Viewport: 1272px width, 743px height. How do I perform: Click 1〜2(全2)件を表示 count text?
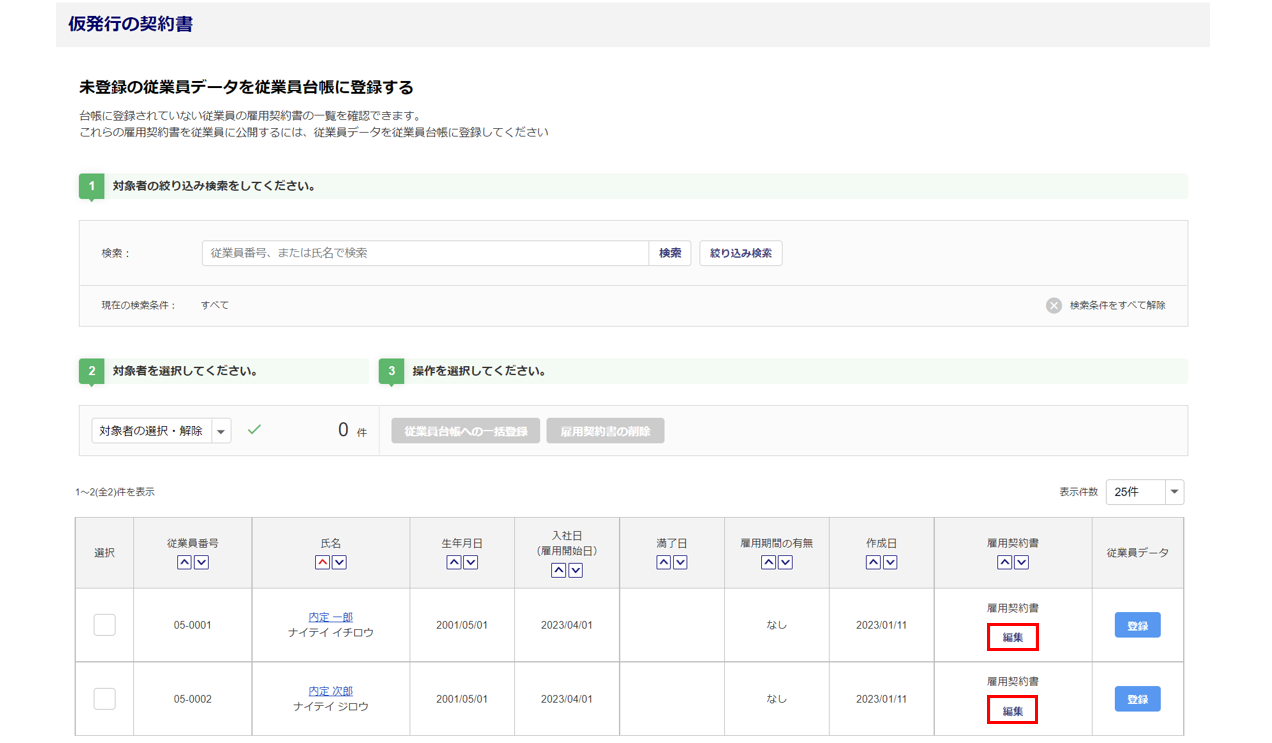pyautogui.click(x=115, y=492)
